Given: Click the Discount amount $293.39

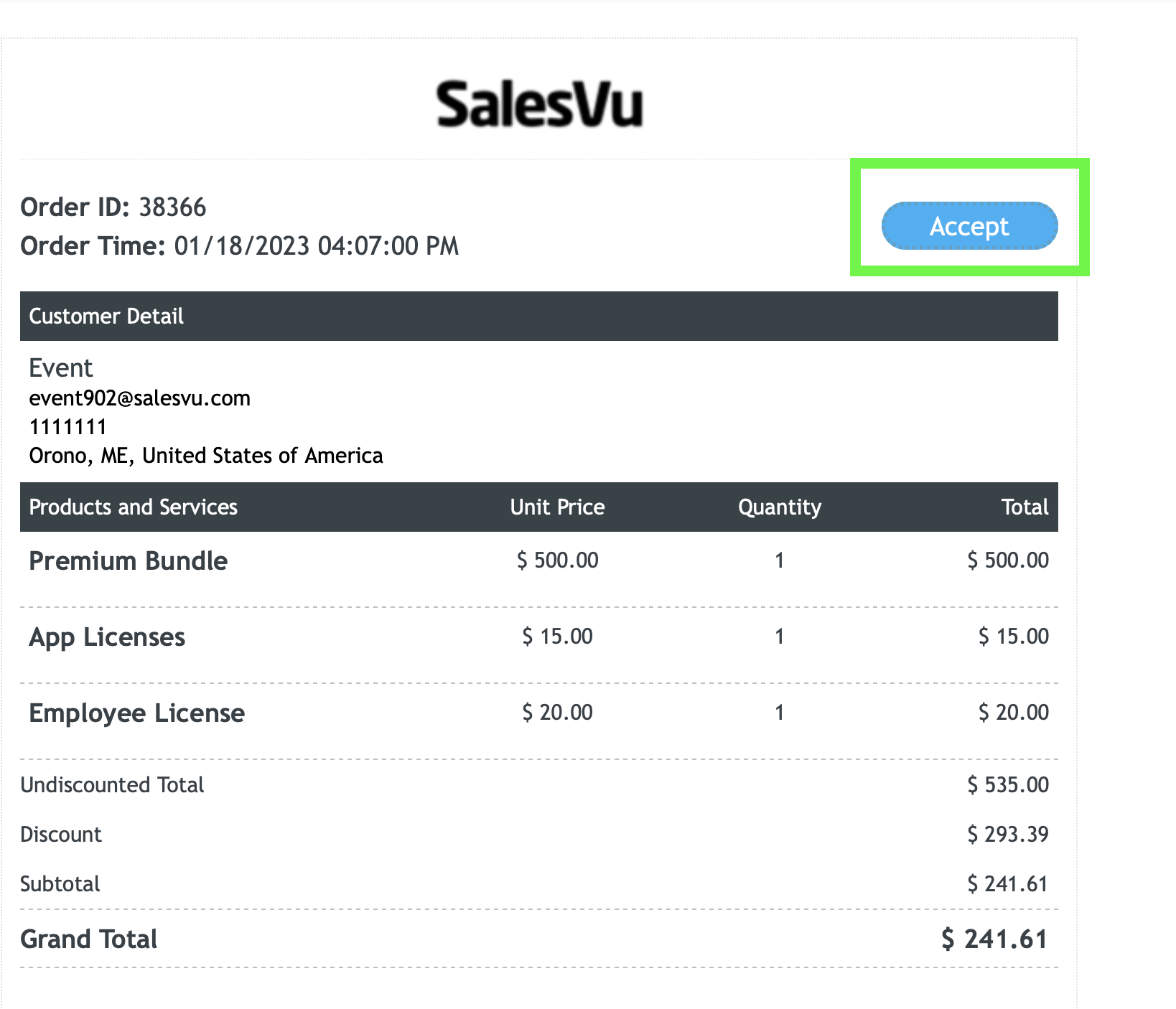Looking at the screenshot, I should 1008,835.
